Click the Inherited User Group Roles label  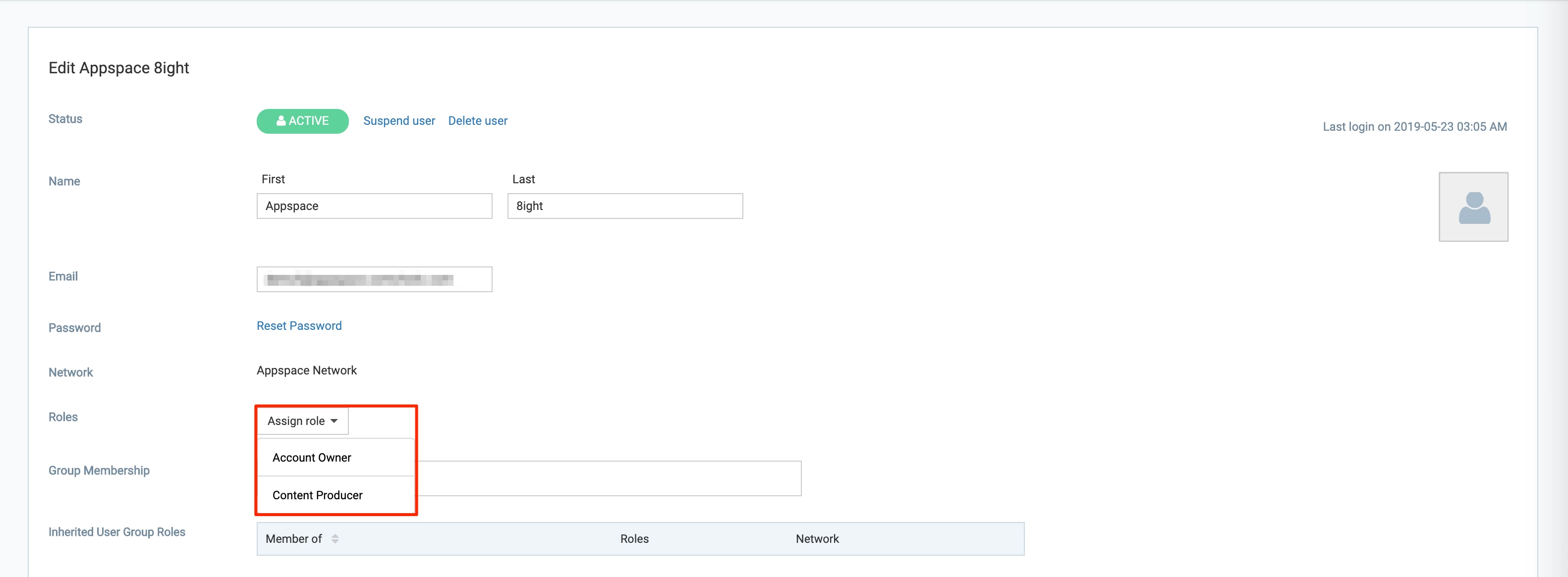[x=117, y=531]
